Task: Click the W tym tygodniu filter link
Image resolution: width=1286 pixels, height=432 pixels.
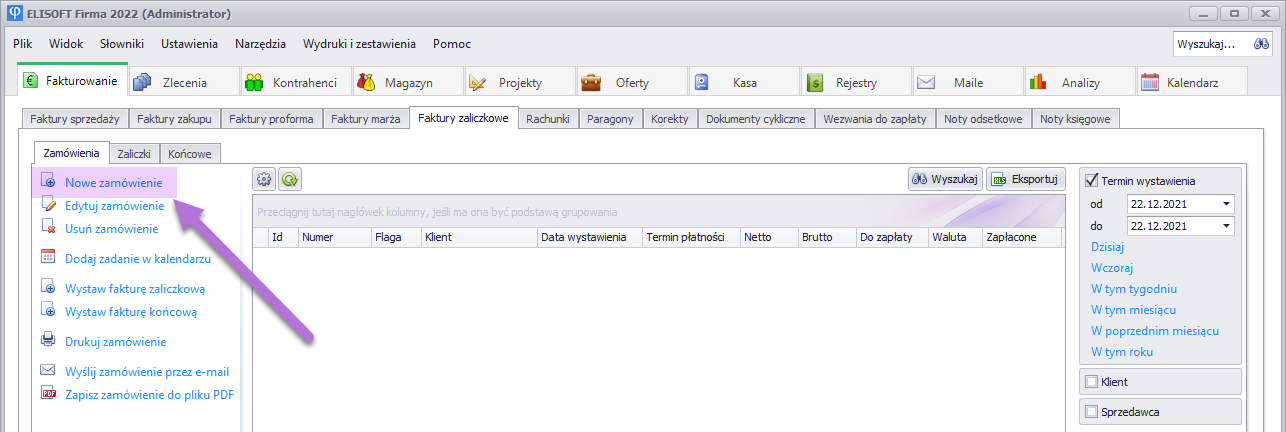Action: [1134, 289]
